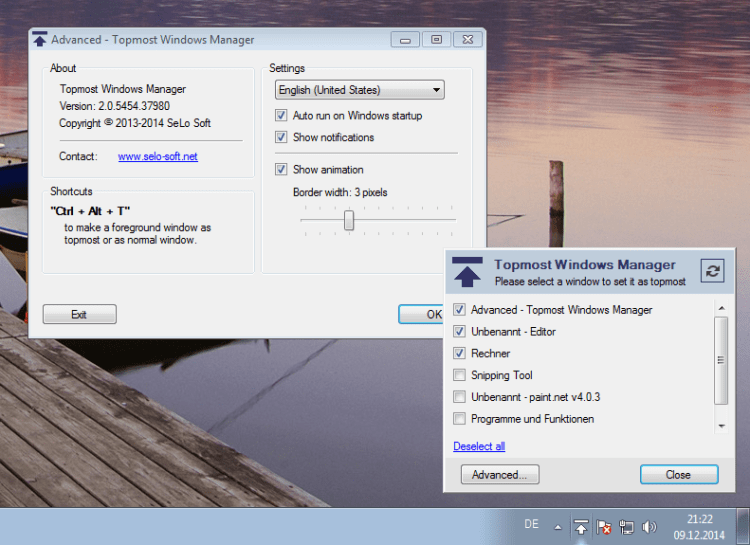Click Copyright 2013-2014 SeLo Soft text
Image resolution: width=750 pixels, height=545 pixels.
[x=135, y=123]
